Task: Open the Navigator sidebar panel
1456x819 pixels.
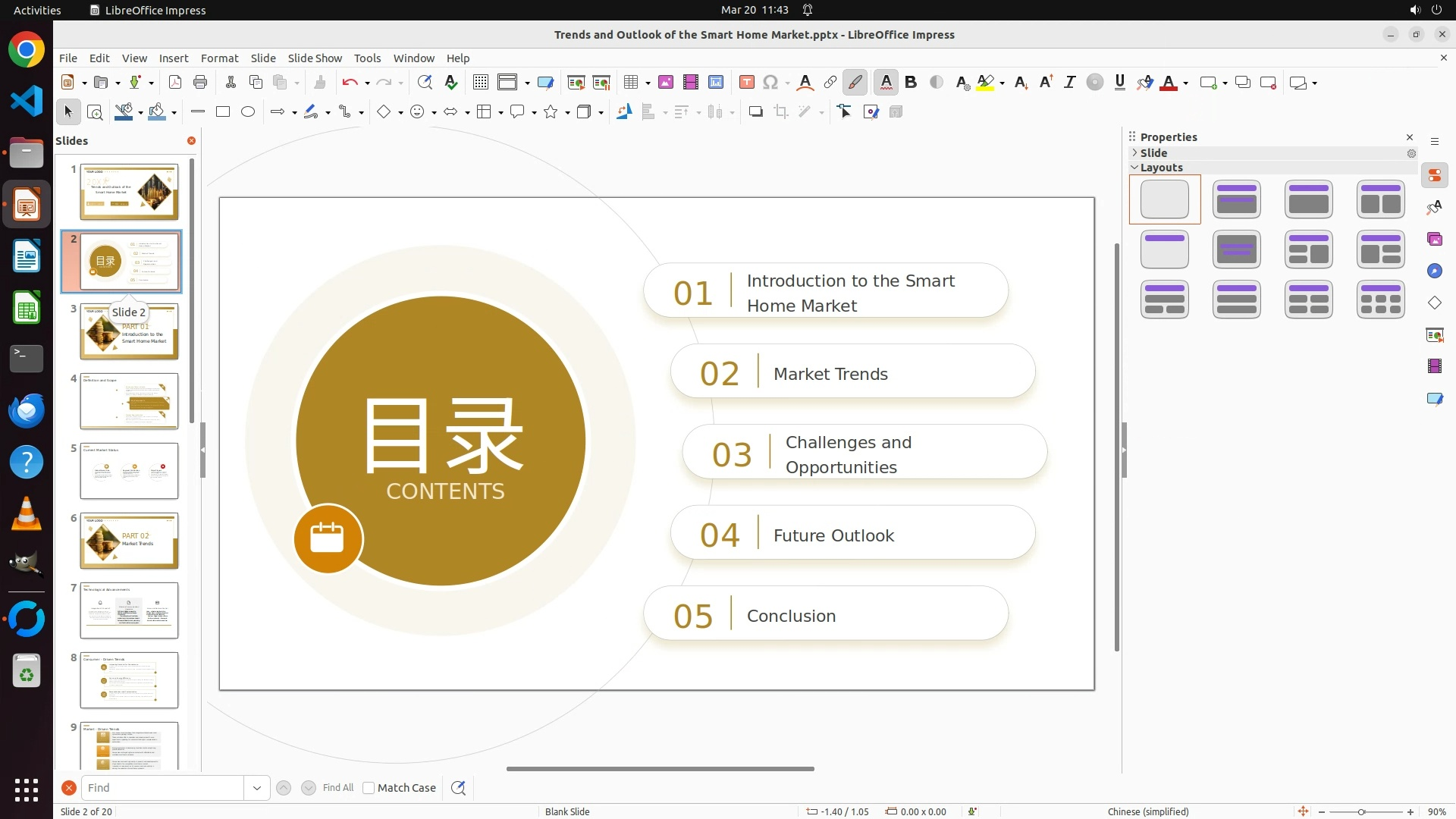Action: 1434,271
